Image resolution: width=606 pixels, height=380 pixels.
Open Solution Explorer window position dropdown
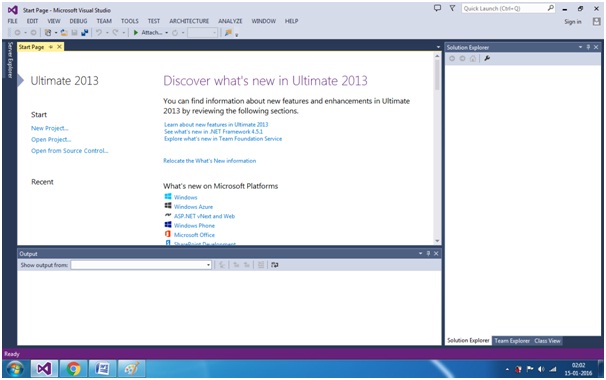coord(580,47)
